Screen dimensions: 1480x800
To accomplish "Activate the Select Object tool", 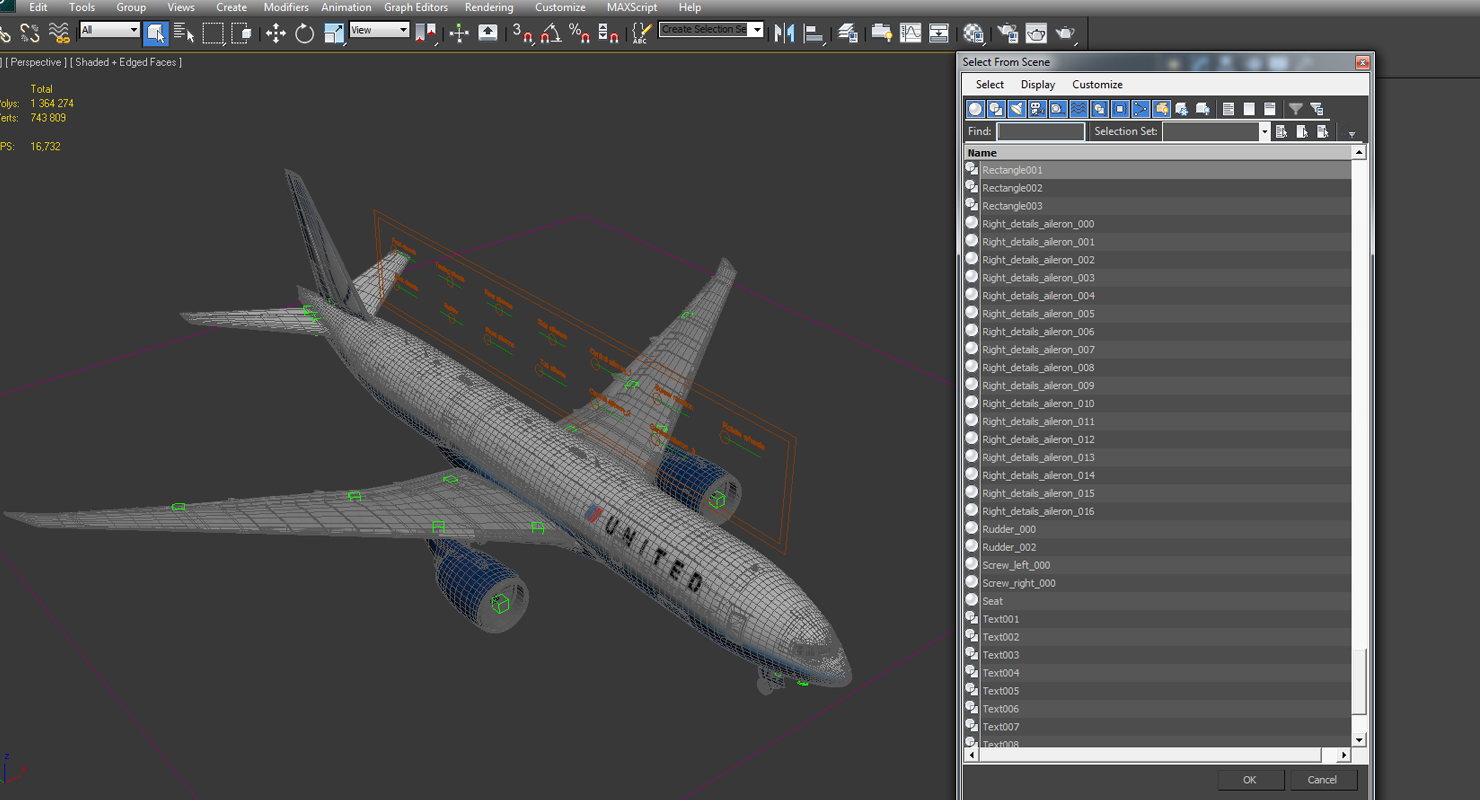I will point(155,33).
